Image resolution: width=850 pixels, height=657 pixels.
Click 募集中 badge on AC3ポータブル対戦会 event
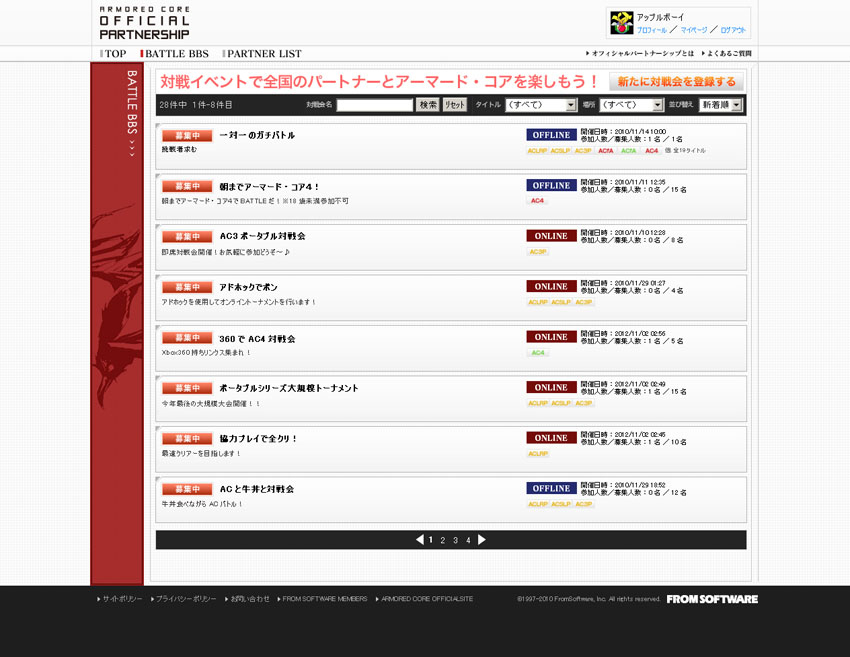[187, 236]
